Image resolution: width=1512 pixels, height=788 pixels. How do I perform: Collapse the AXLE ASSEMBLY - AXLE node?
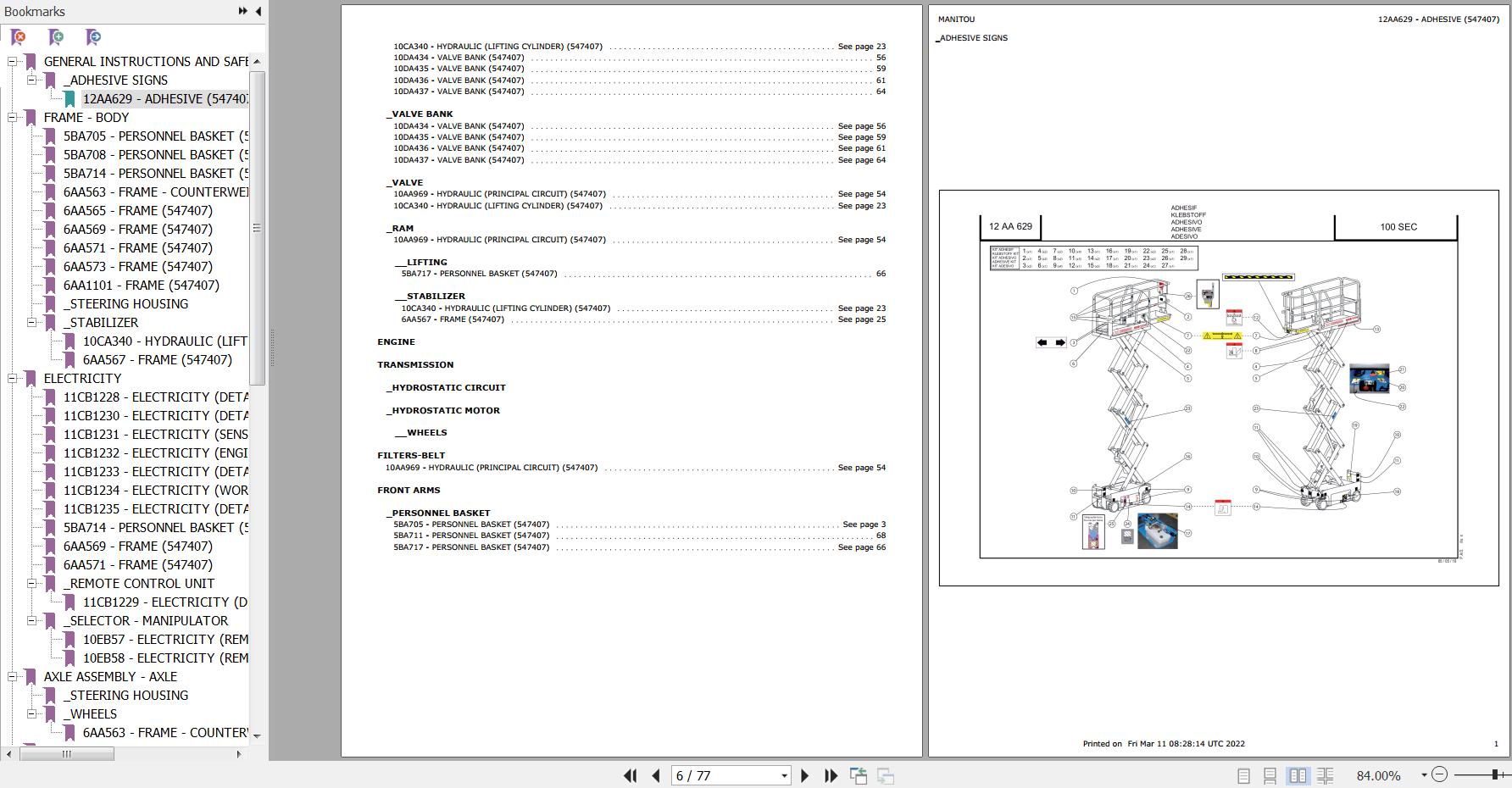pyautogui.click(x=13, y=677)
